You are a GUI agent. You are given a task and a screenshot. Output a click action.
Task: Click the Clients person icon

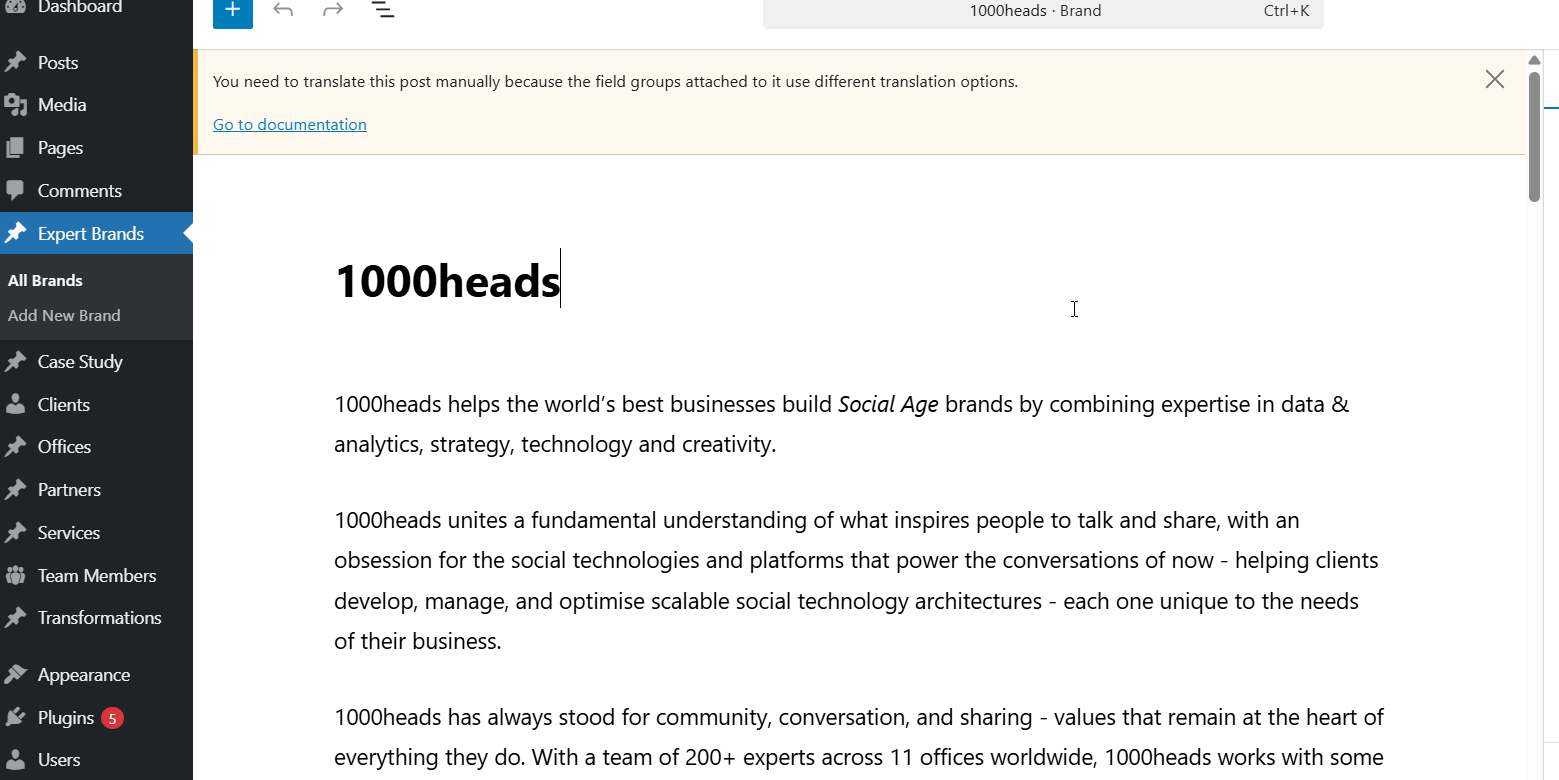click(15, 404)
